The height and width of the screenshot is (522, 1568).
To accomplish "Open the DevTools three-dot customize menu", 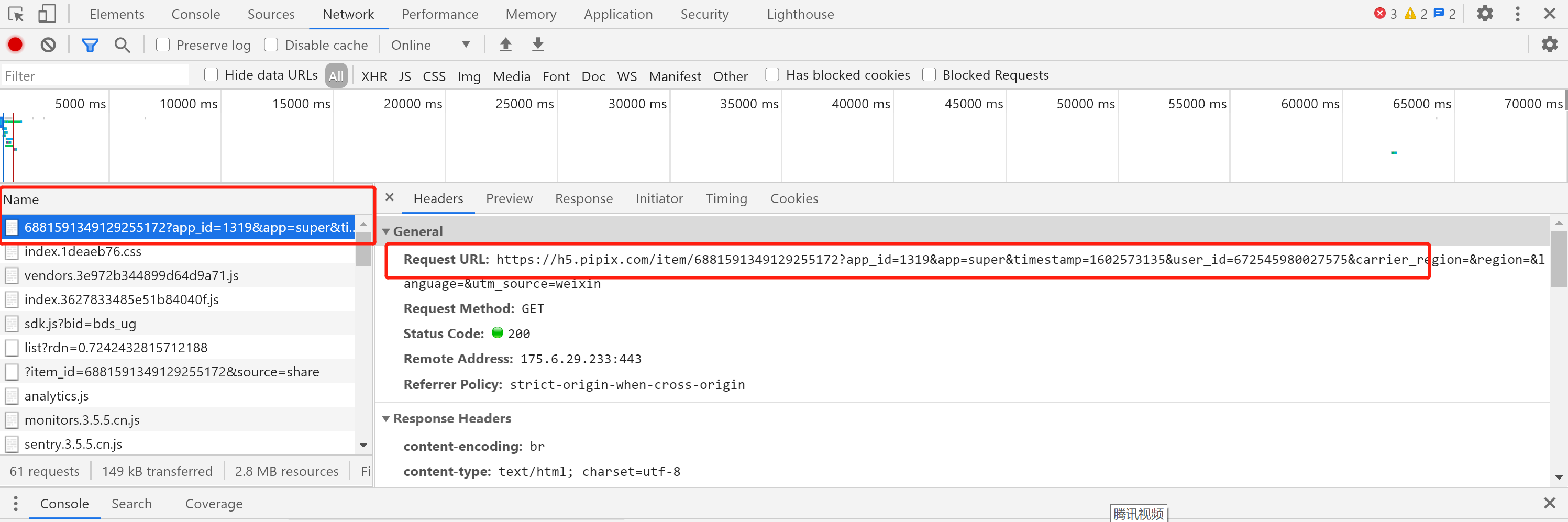I will click(x=1518, y=14).
